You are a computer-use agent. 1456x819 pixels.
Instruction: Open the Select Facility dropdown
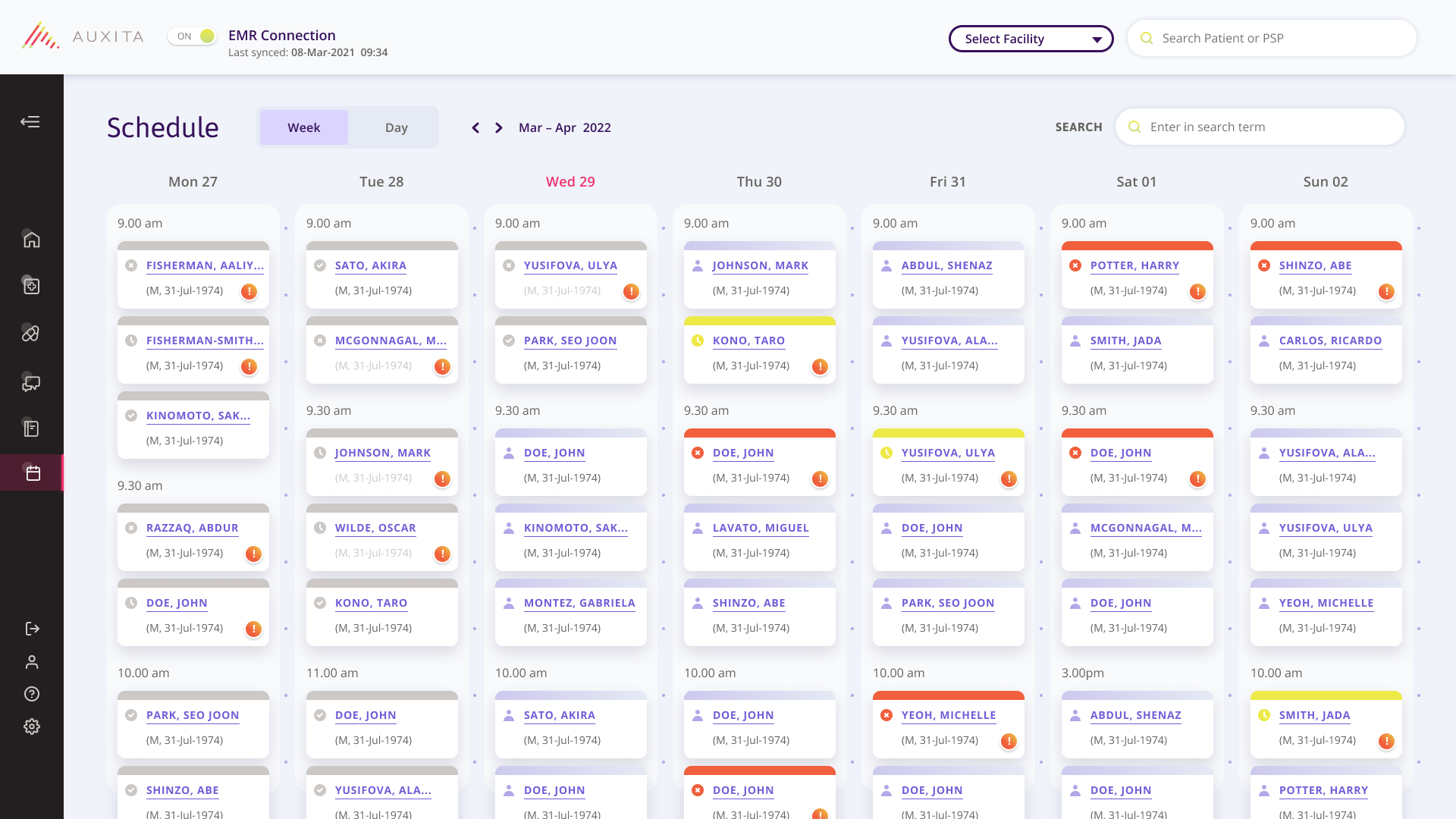1031,39
